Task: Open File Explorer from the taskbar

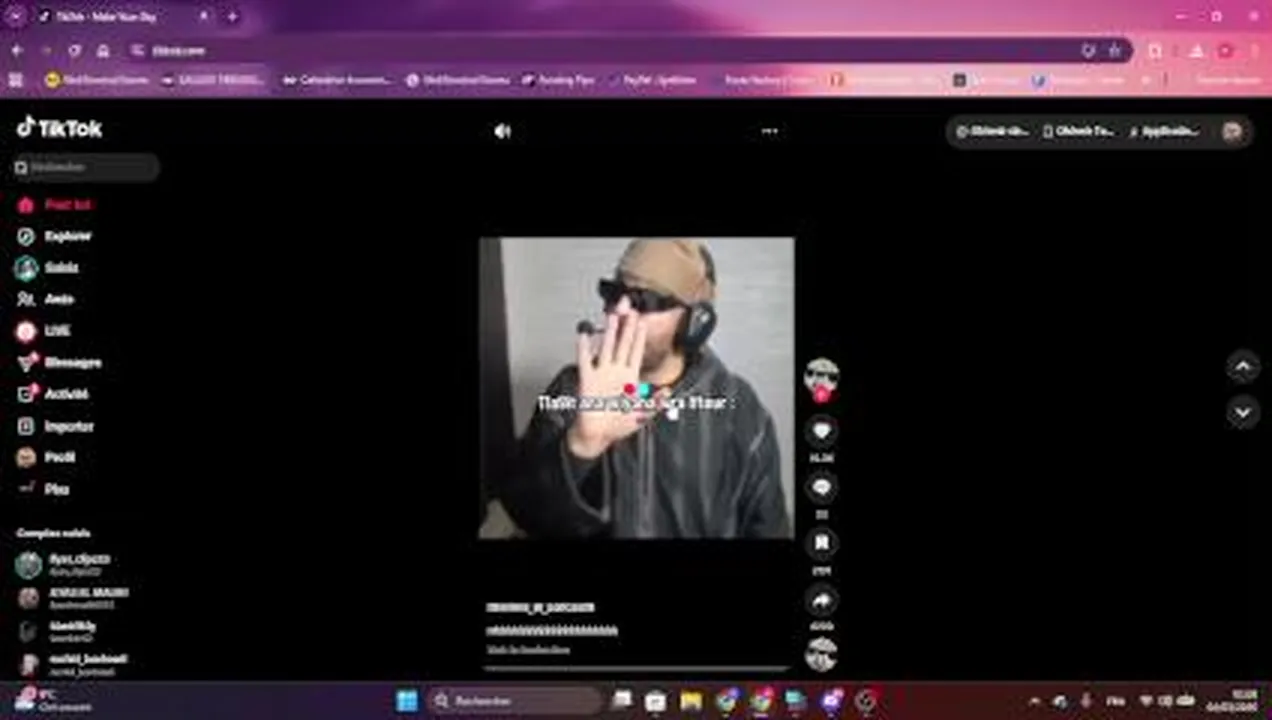Action: [x=691, y=701]
